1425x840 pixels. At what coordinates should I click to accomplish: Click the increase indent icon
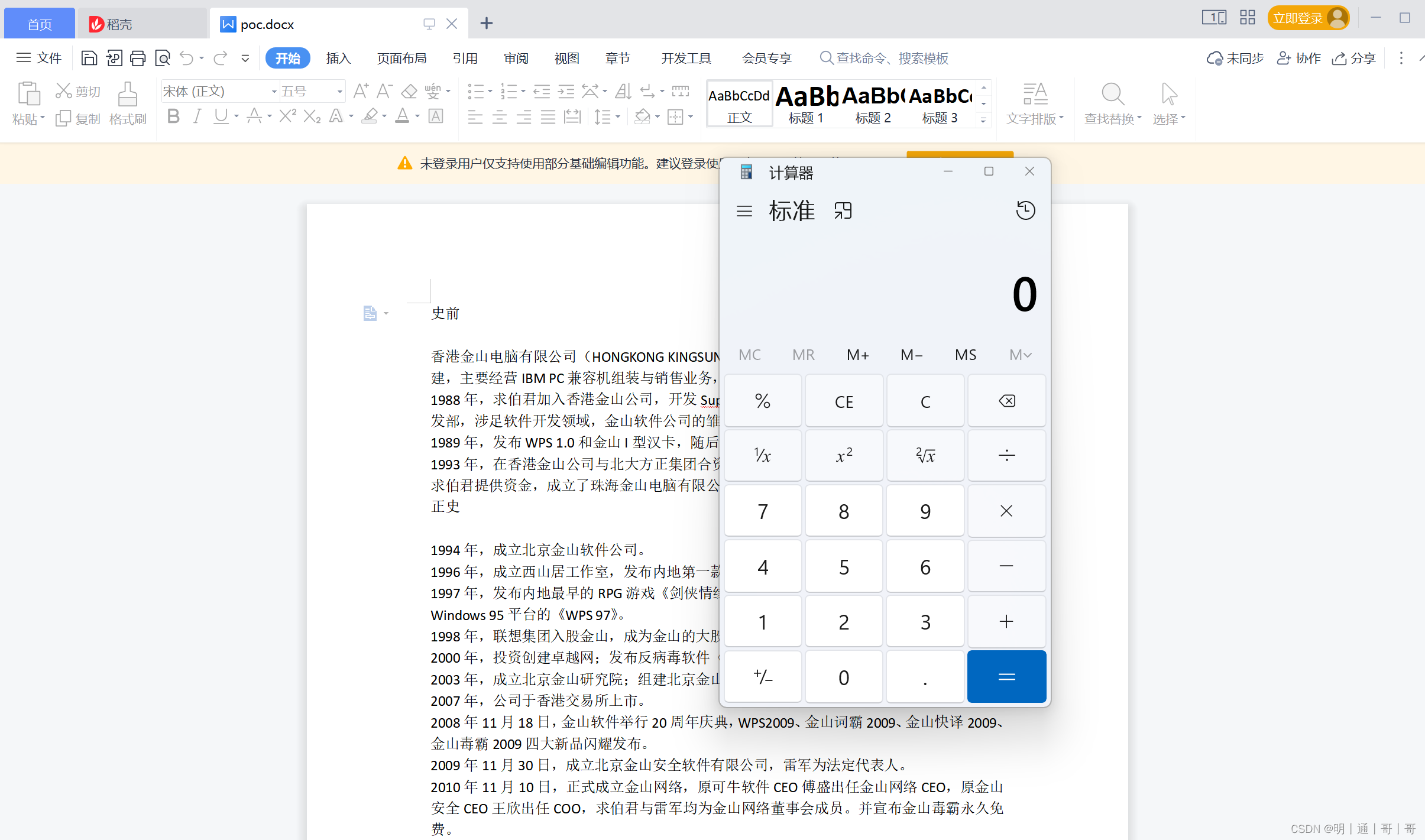click(x=566, y=91)
